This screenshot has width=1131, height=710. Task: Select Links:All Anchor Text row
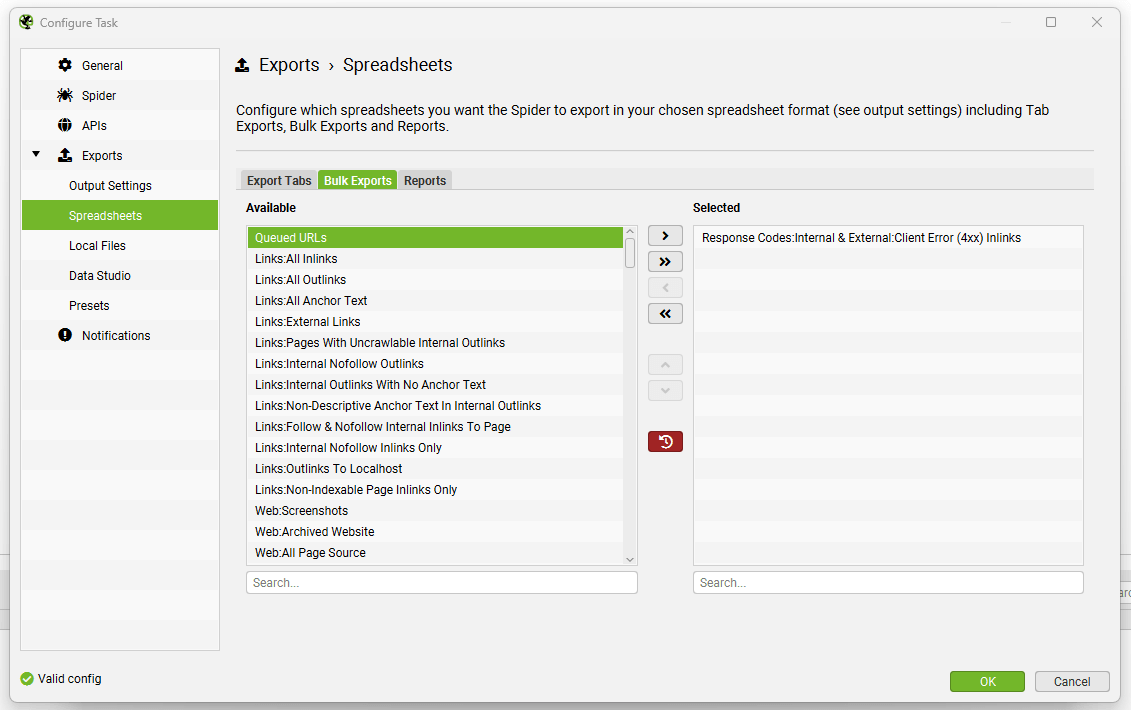[x=435, y=300]
